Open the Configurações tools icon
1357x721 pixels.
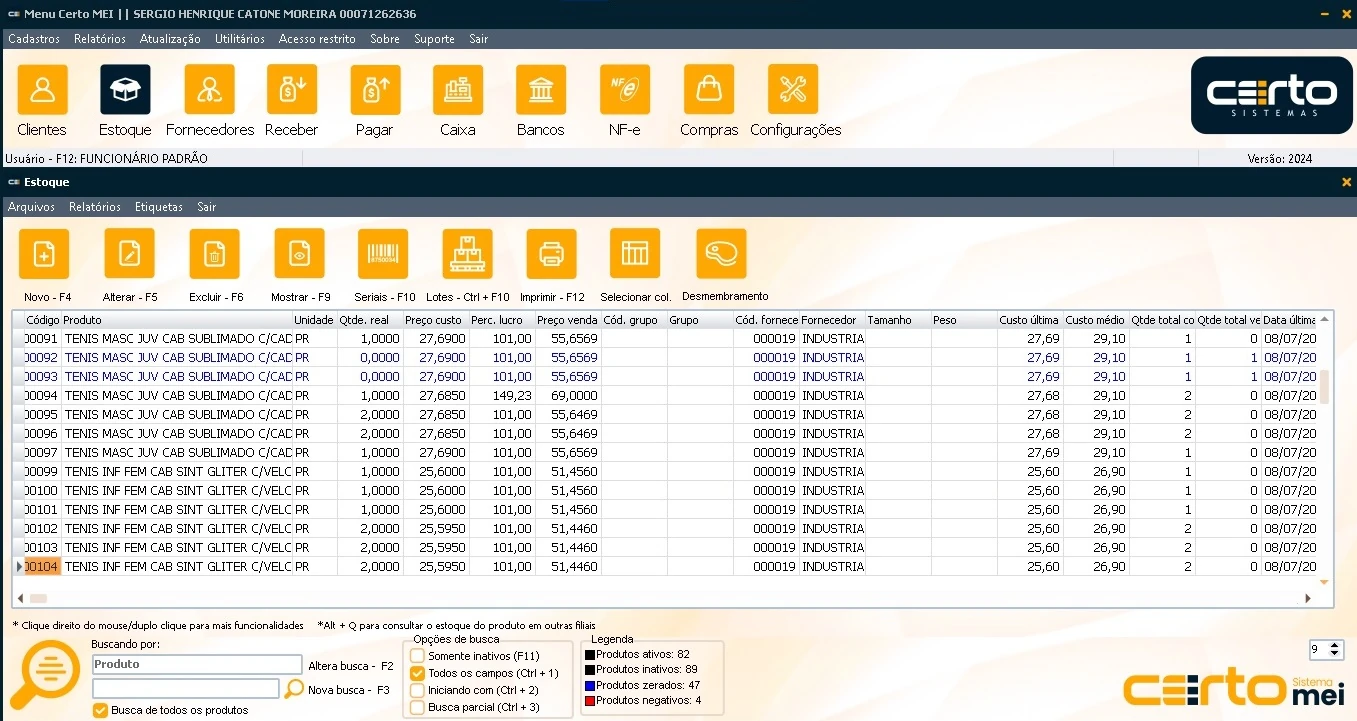coord(793,90)
